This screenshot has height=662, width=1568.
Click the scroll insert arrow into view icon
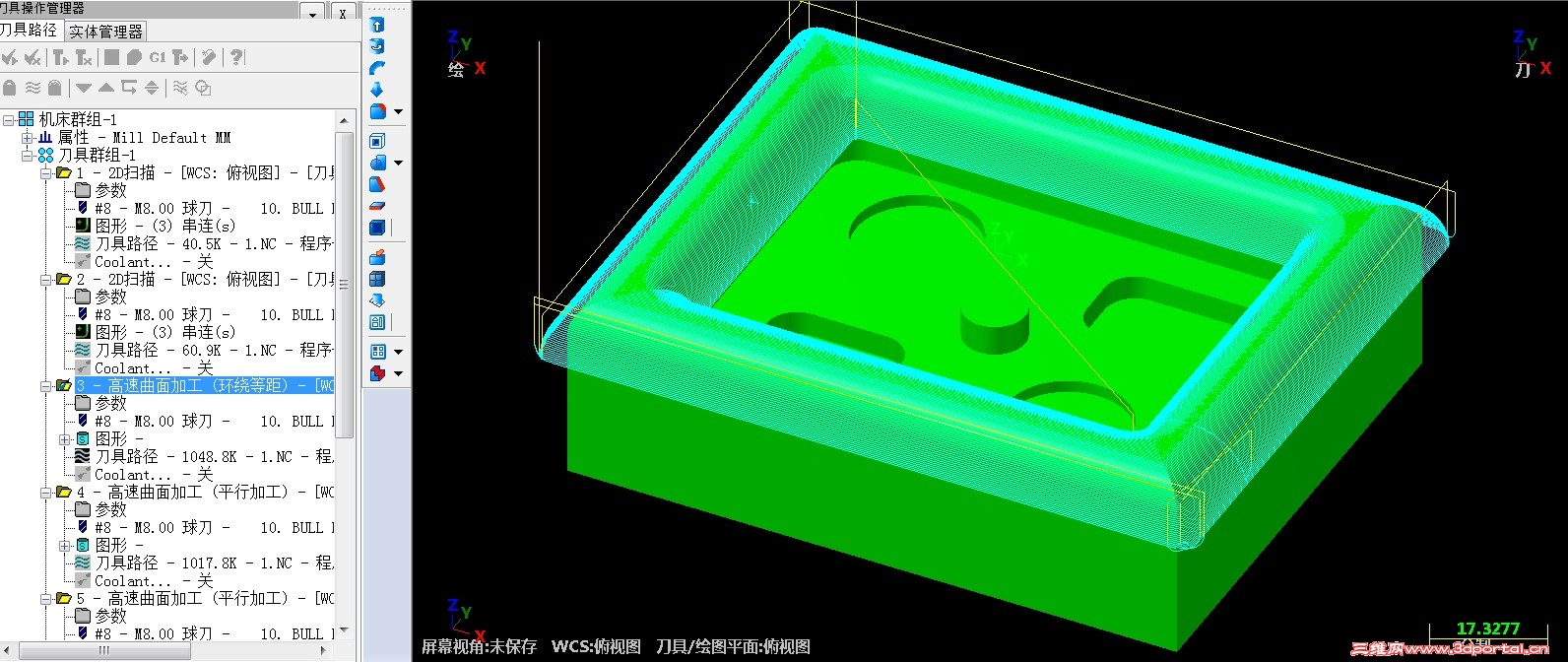(152, 88)
